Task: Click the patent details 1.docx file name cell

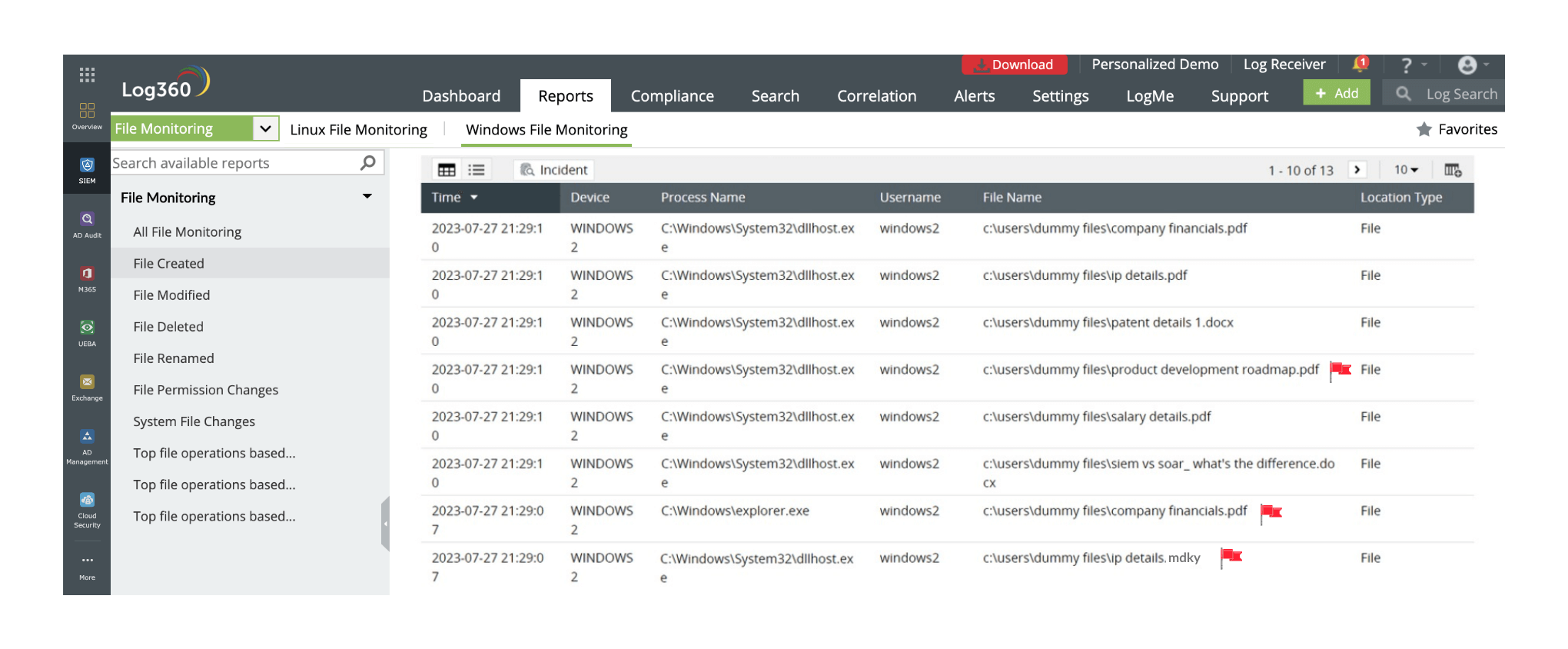Action: coord(1108,323)
